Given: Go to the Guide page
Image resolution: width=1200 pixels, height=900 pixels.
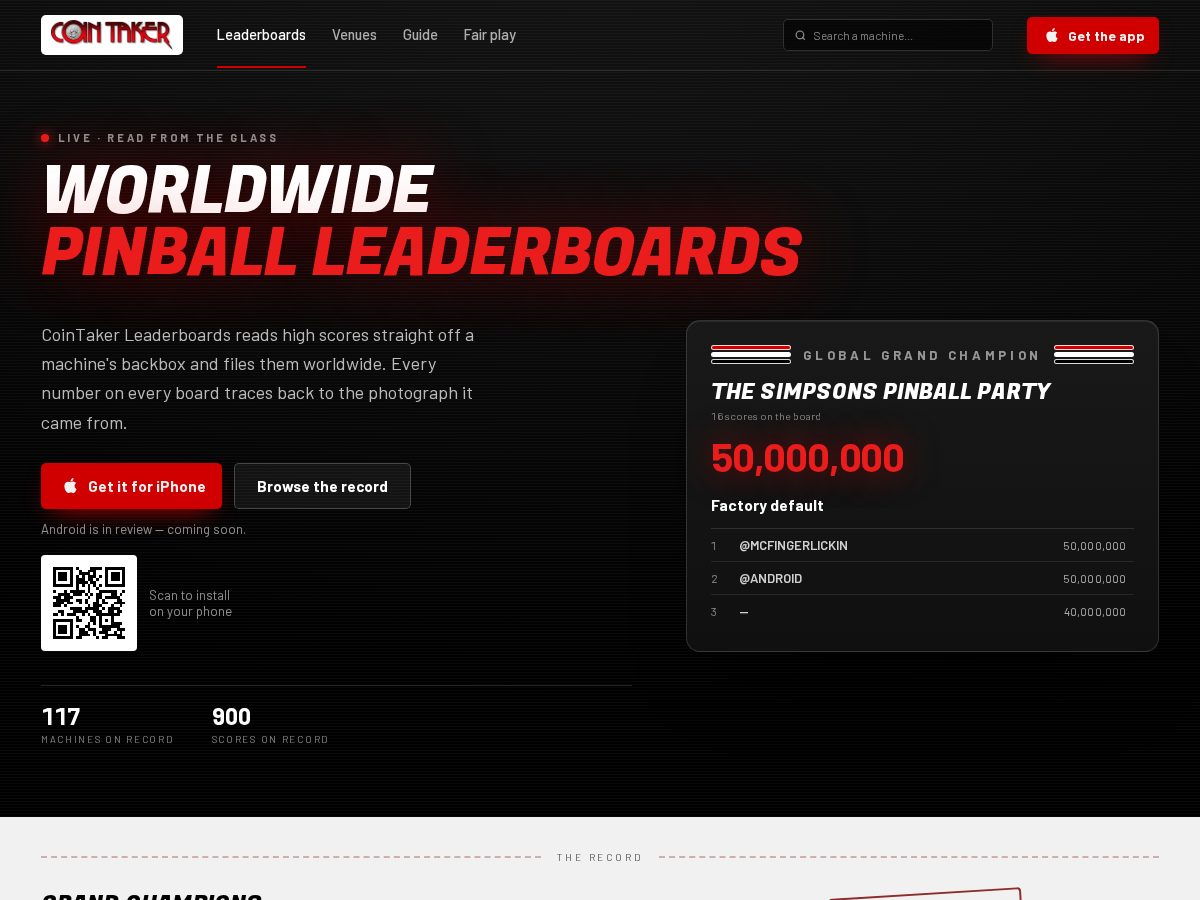Looking at the screenshot, I should [420, 35].
